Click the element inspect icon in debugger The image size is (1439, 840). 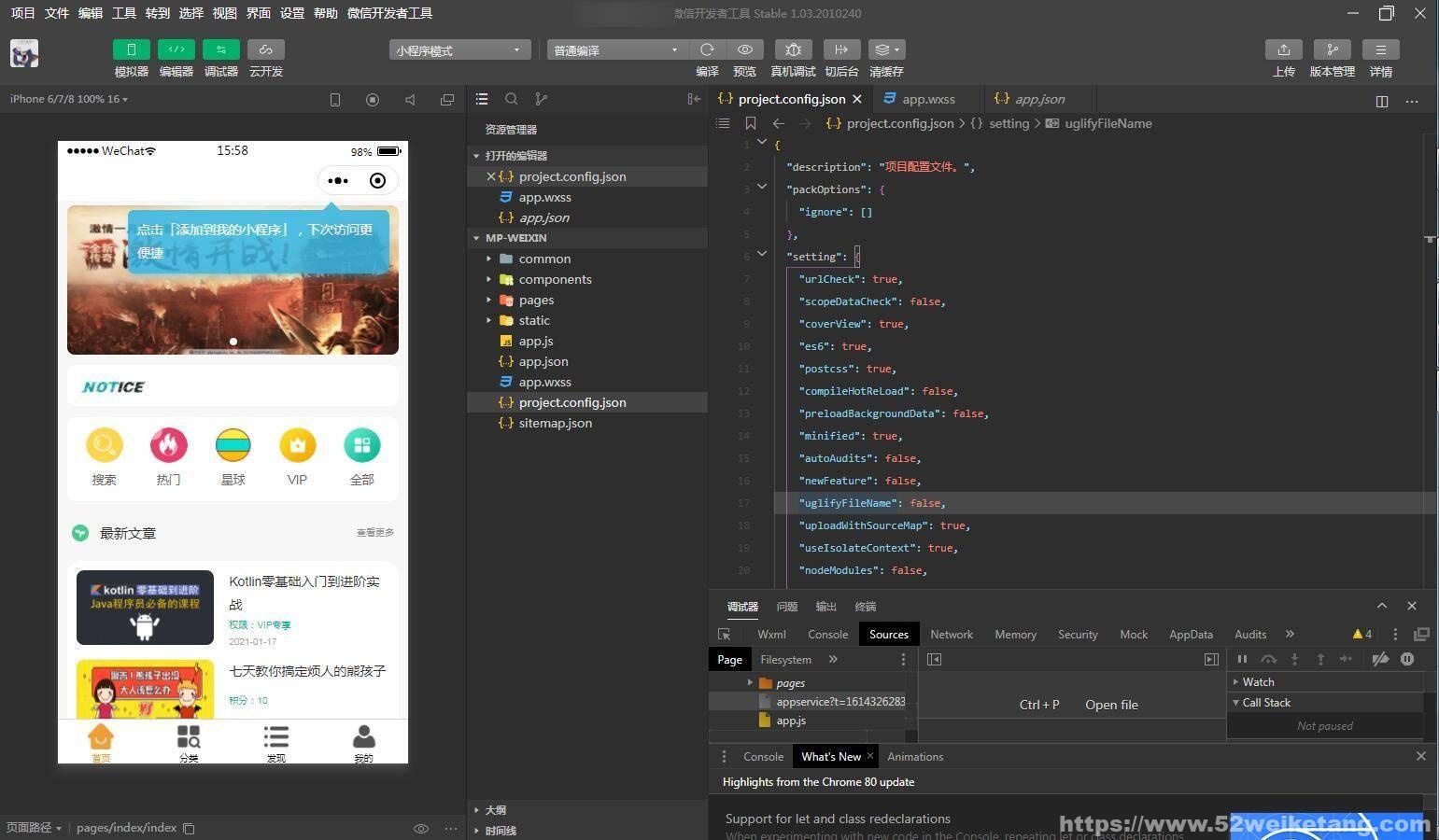(x=725, y=634)
